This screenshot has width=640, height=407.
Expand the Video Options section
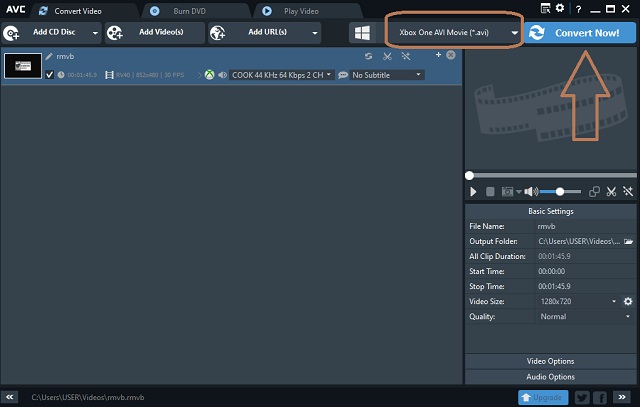point(551,361)
